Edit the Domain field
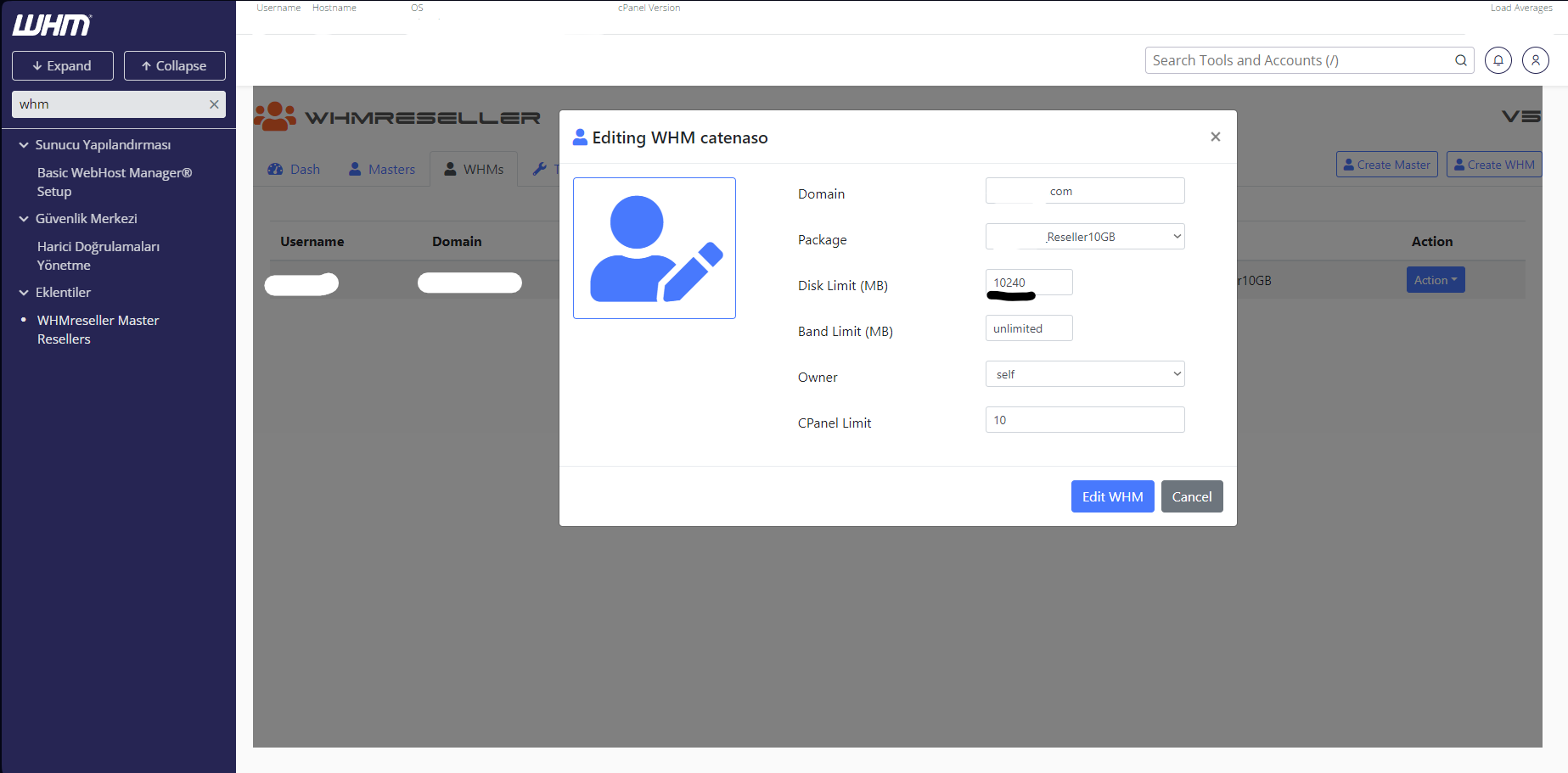The image size is (1568, 773). pyautogui.click(x=1085, y=191)
